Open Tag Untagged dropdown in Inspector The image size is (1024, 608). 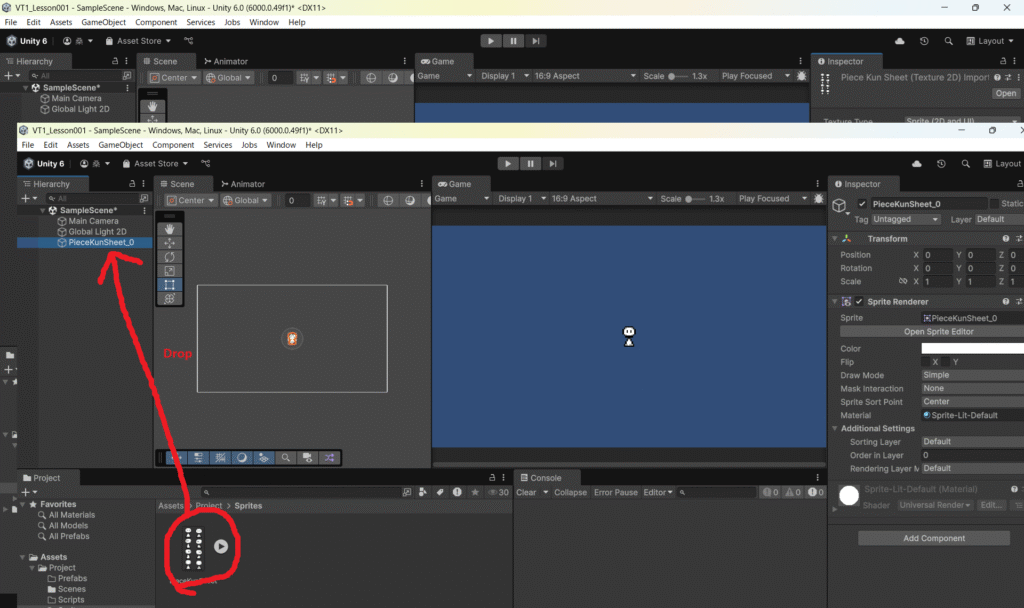[x=905, y=219]
